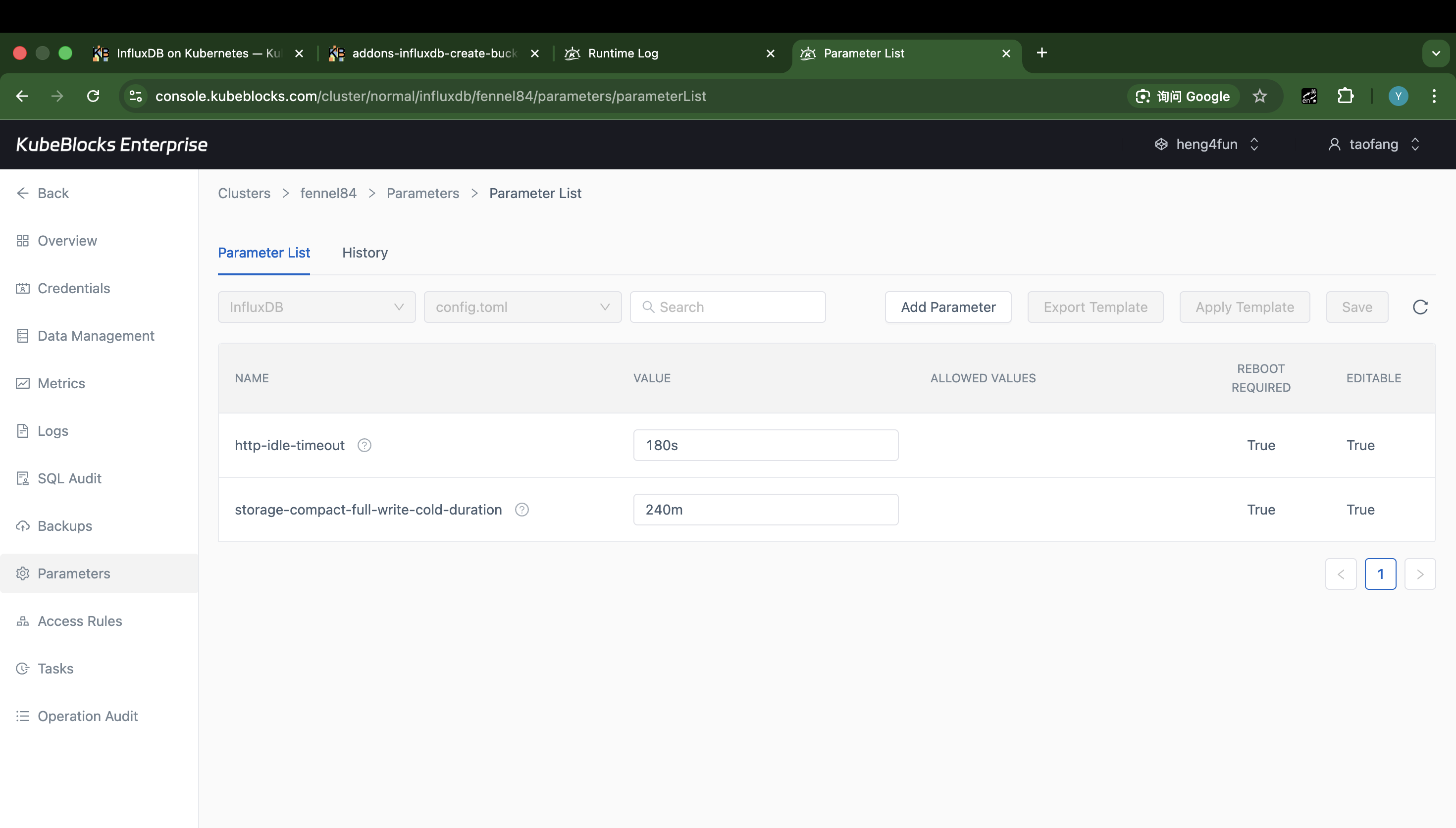Image resolution: width=1456 pixels, height=828 pixels.
Task: Open Backups from the sidebar
Action: click(65, 526)
